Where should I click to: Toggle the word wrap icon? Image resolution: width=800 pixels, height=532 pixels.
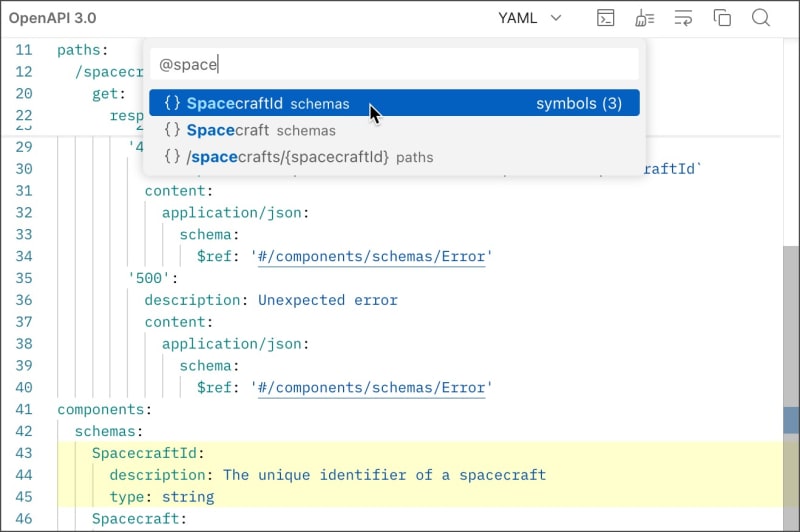pyautogui.click(x=683, y=18)
